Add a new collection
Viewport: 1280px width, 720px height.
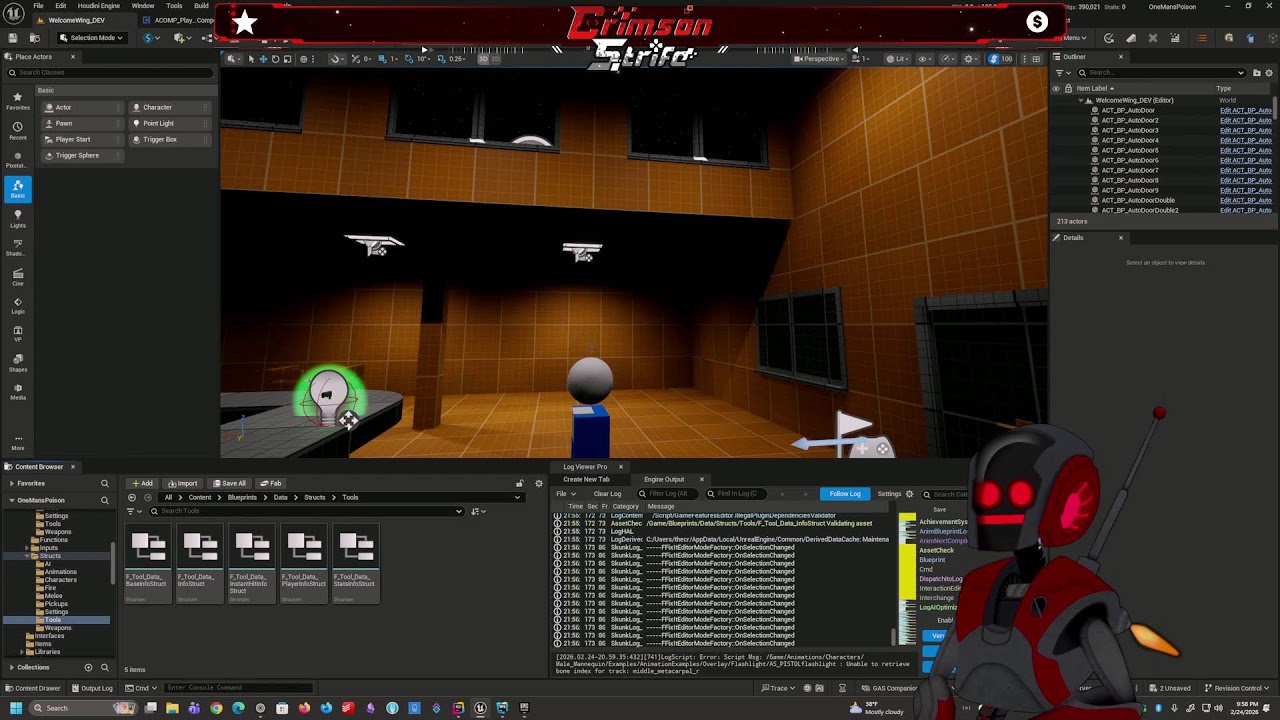[x=88, y=667]
